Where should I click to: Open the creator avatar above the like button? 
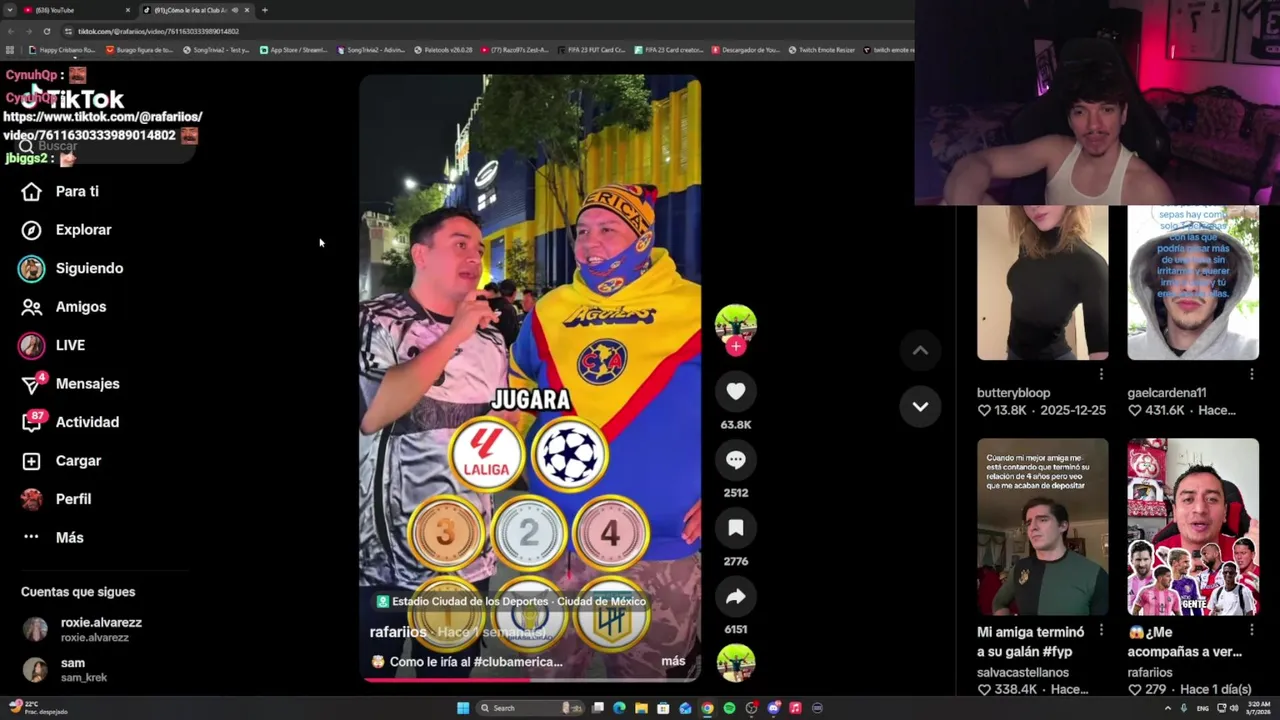coord(736,322)
